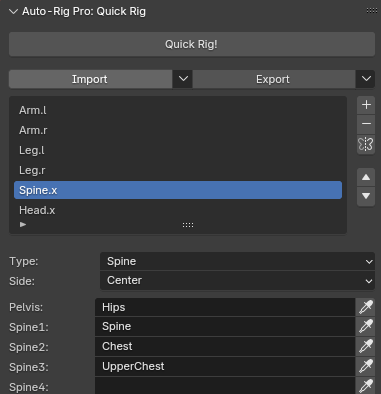
Task: Select the highlighted Spine.x list row
Action: 178,190
